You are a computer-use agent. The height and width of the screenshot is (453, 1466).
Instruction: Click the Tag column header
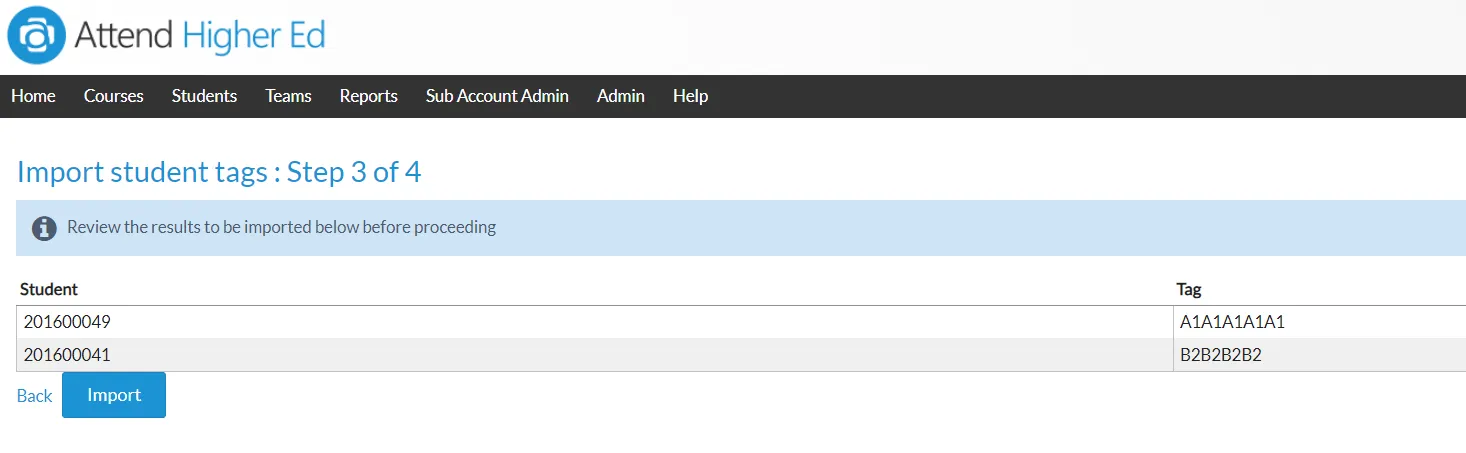pos(1189,289)
